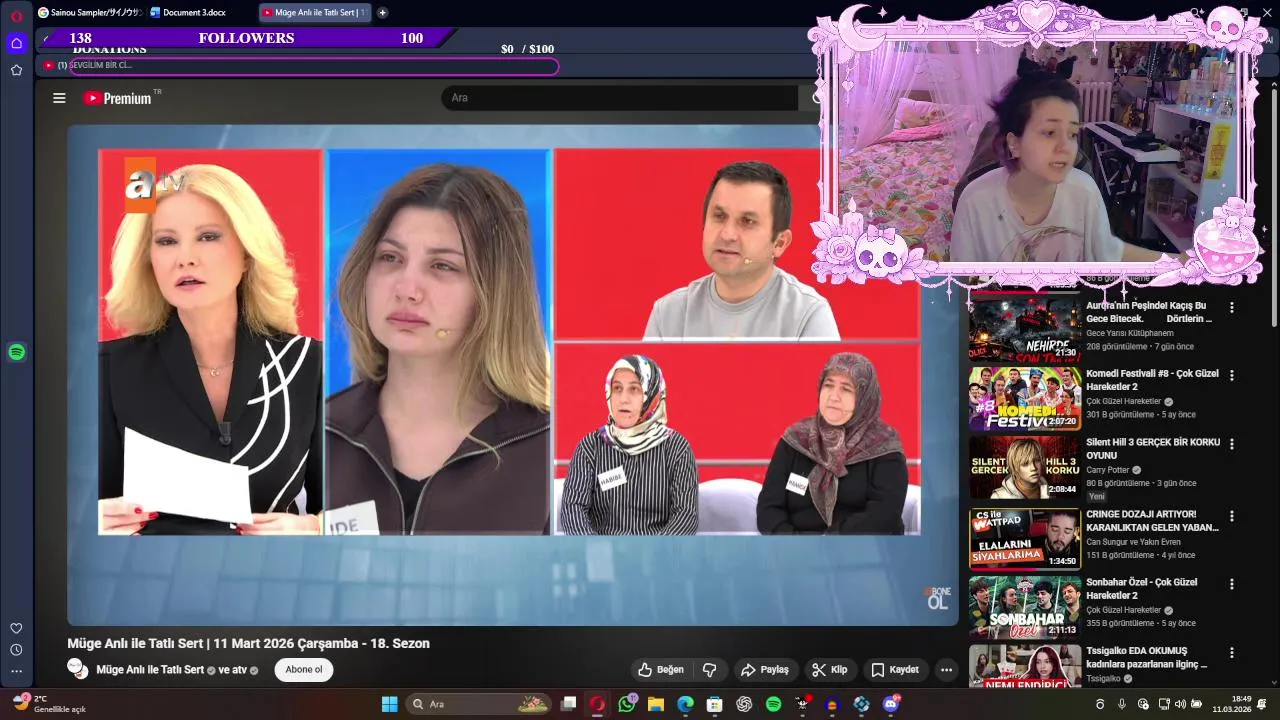The height and width of the screenshot is (720, 1280).
Task: Dislike the video with thumbs-down button
Action: tap(709, 670)
